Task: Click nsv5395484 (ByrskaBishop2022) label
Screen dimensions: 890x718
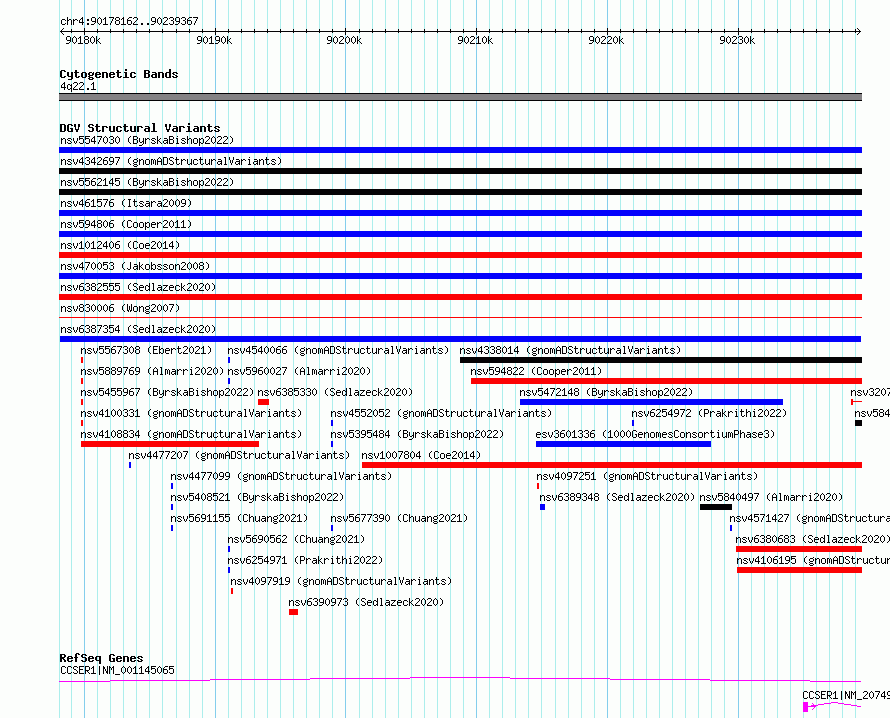Action: click(x=417, y=434)
